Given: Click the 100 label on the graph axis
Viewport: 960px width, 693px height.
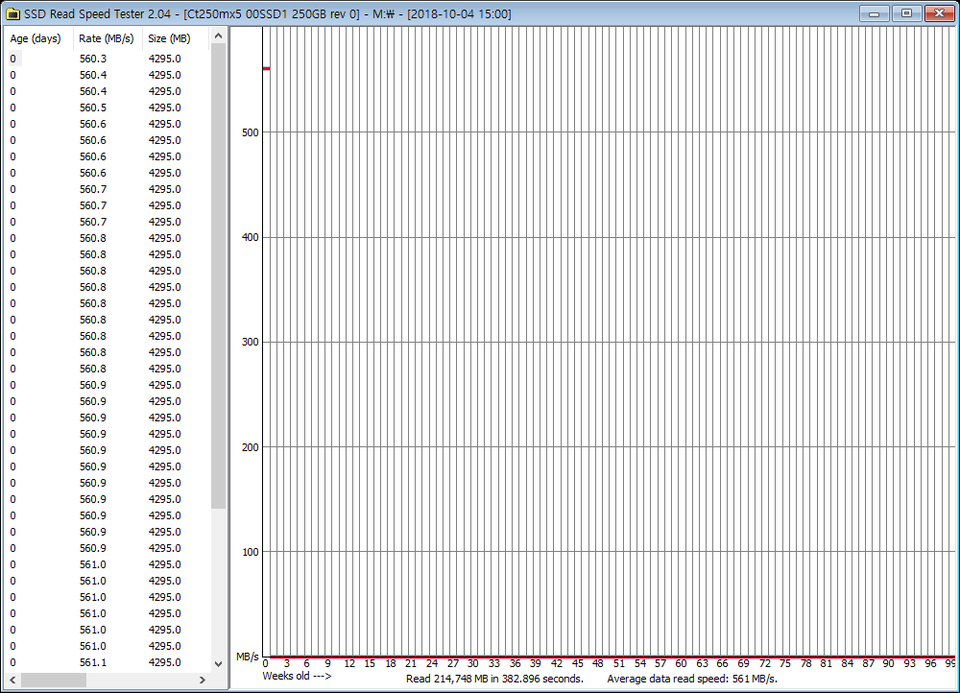Looking at the screenshot, I should (x=250, y=552).
